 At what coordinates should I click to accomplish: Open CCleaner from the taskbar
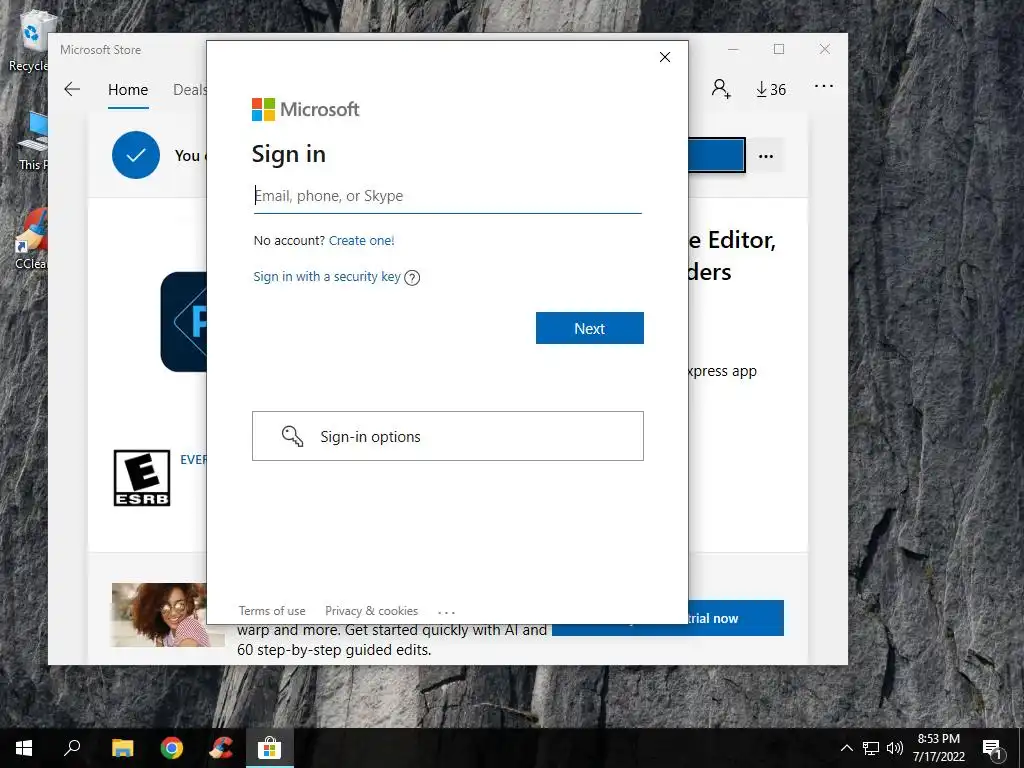221,748
